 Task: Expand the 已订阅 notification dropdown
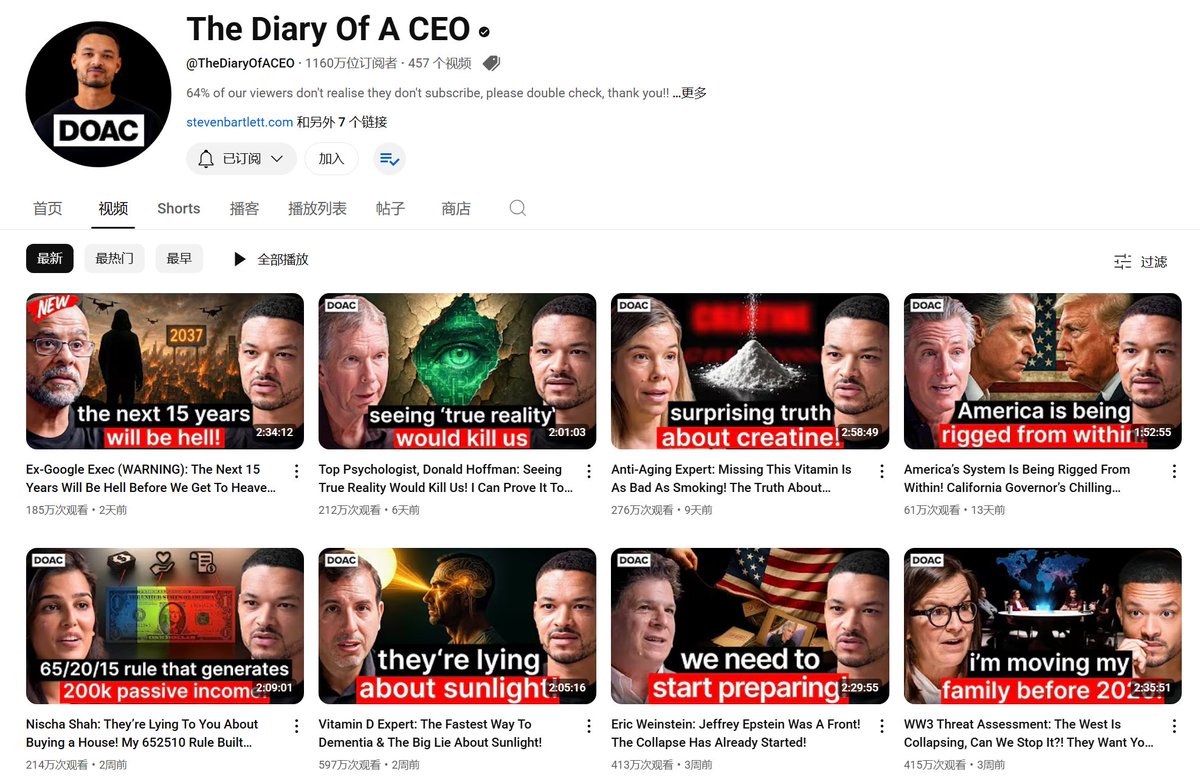[x=241, y=159]
